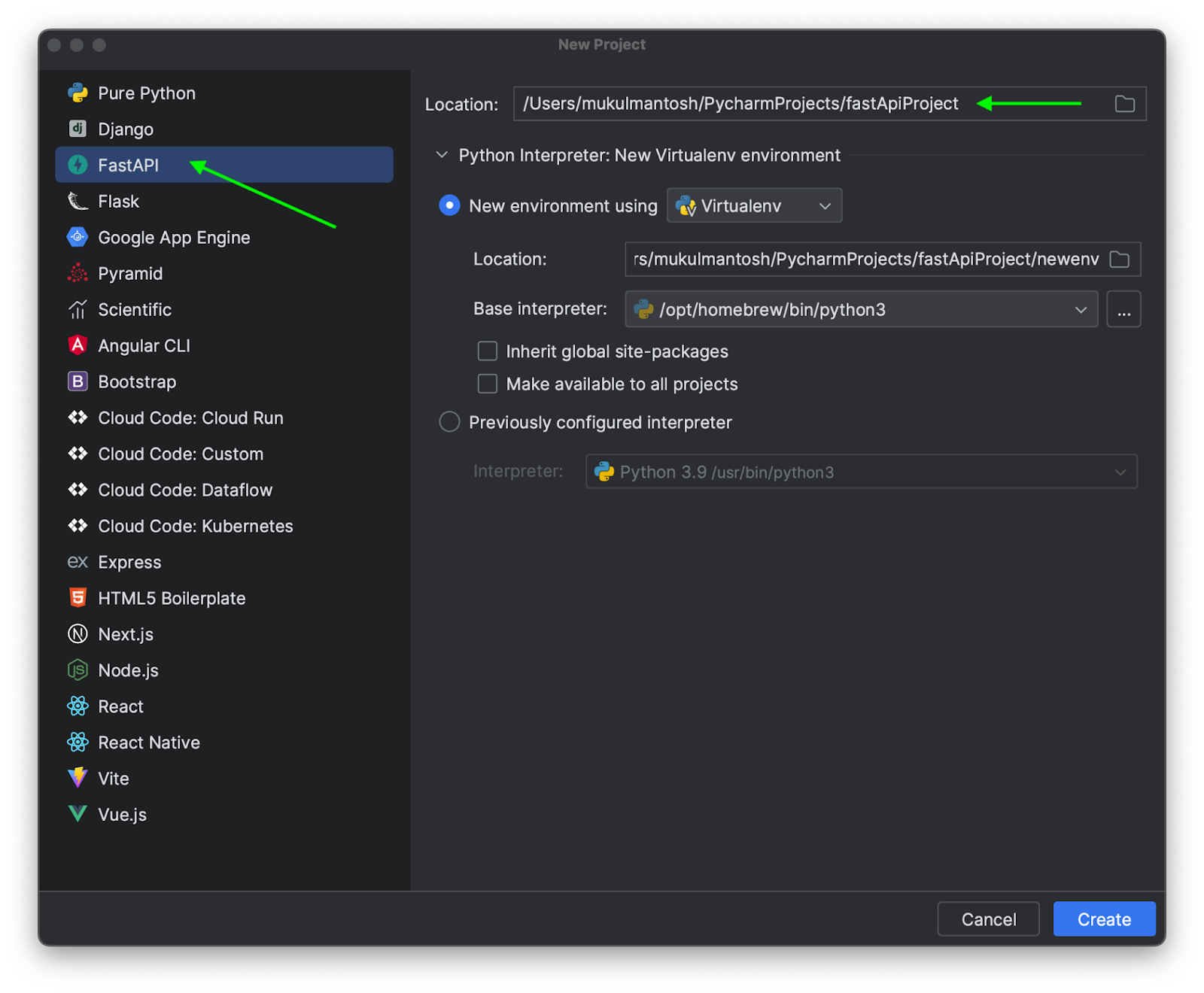The width and height of the screenshot is (1204, 993).
Task: Click the Express ex icon
Action: click(78, 562)
